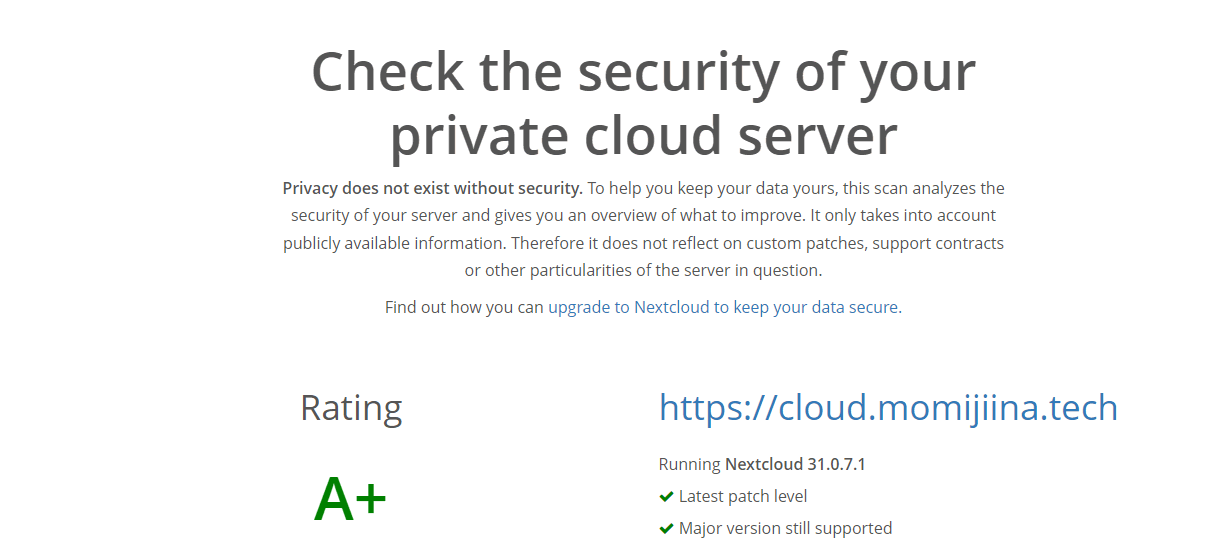The image size is (1218, 540).
Task: Click the Latest patch level label
Action: (x=742, y=497)
